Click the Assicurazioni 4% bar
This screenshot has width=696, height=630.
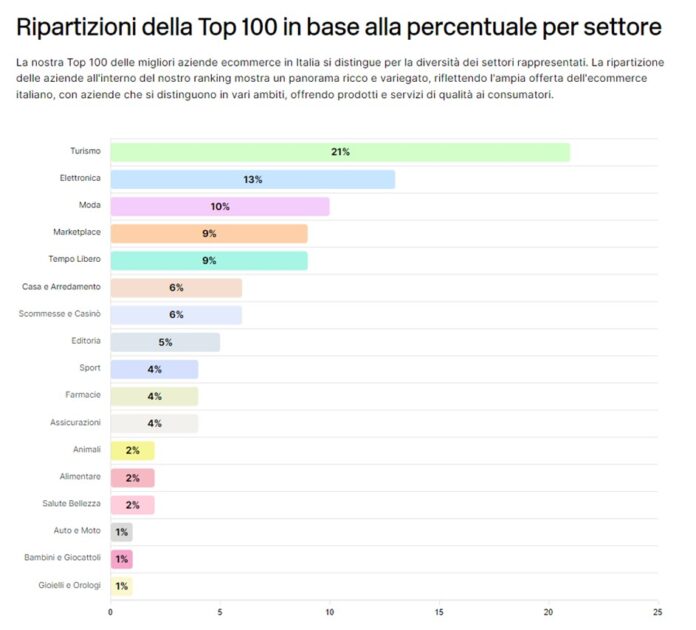pyautogui.click(x=154, y=423)
